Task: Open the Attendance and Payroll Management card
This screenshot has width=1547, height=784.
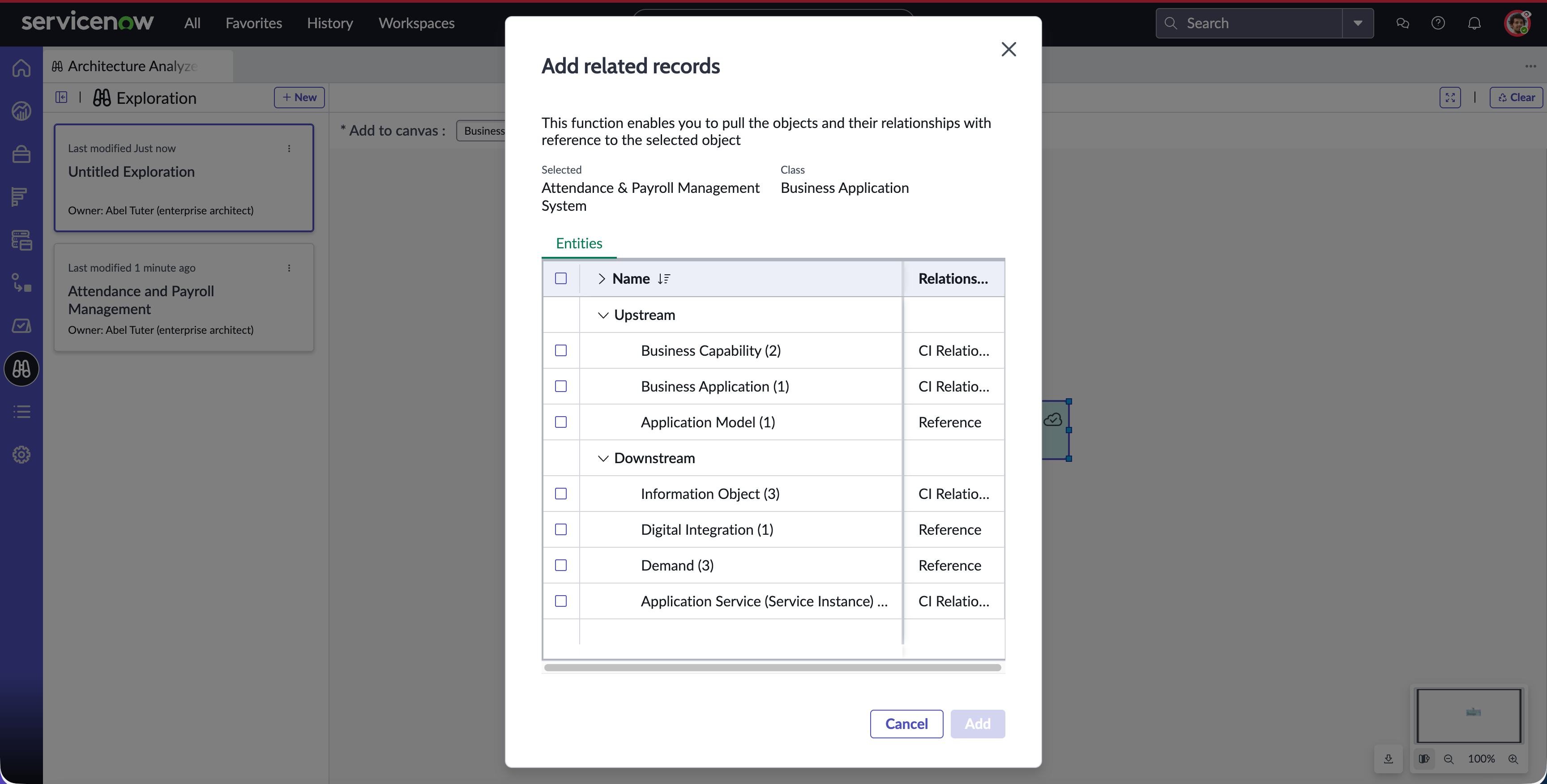Action: (x=184, y=297)
